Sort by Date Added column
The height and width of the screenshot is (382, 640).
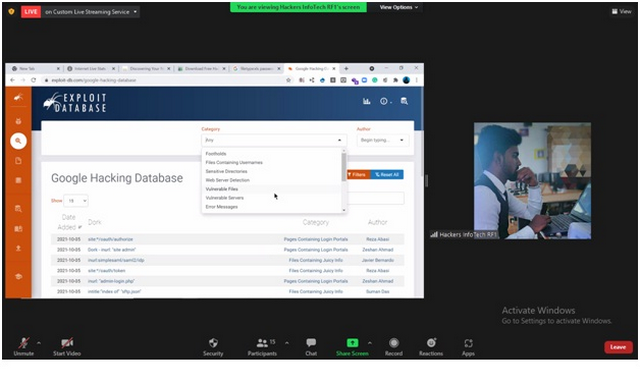click(x=69, y=222)
